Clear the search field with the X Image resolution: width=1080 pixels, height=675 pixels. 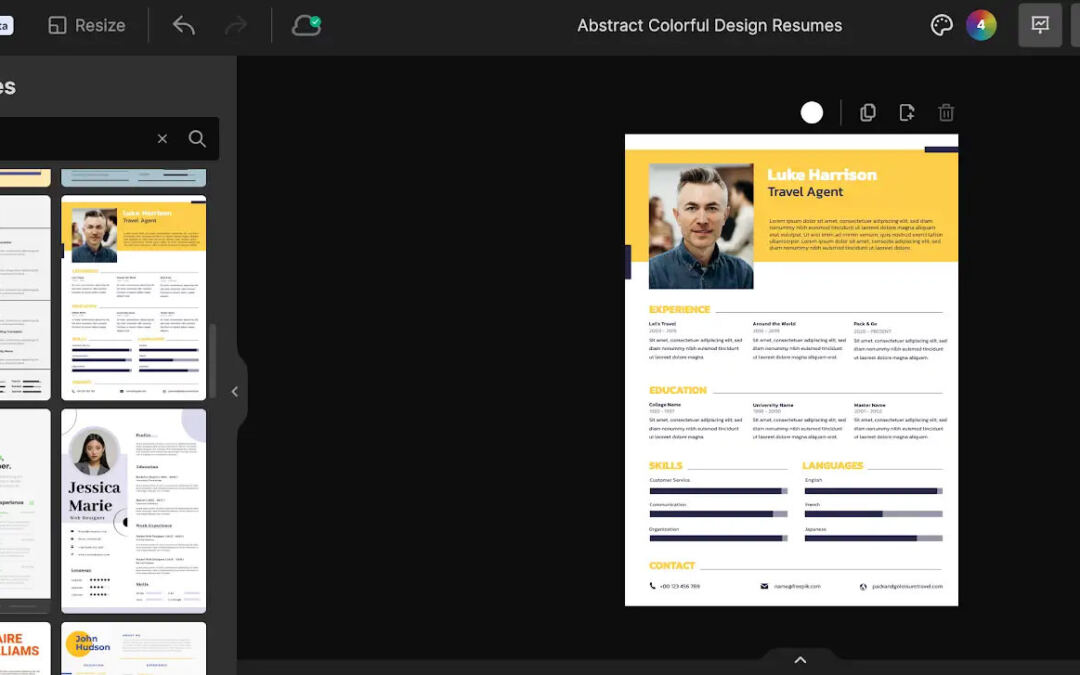162,139
